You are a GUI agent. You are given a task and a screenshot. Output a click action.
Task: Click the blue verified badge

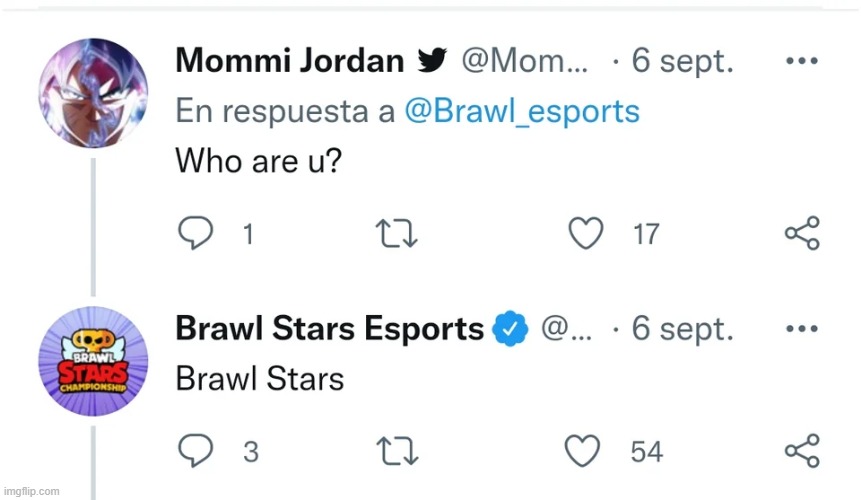point(510,329)
